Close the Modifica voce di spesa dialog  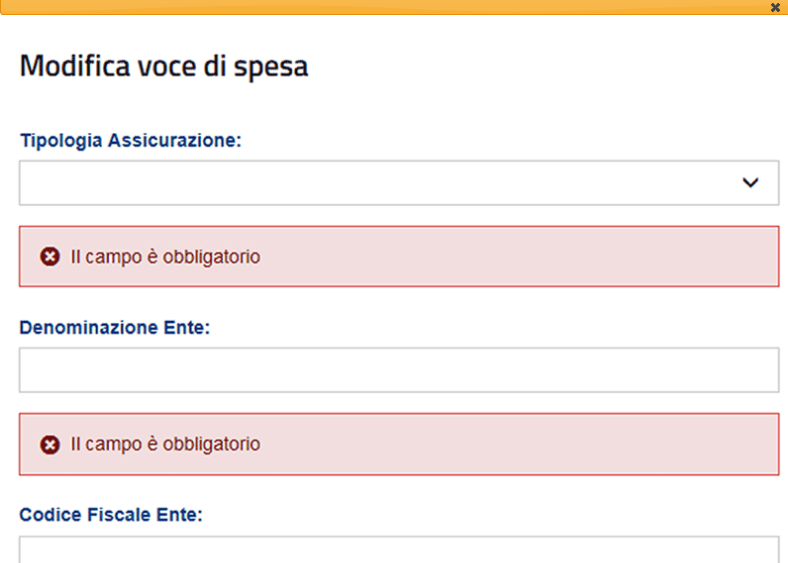[775, 7]
